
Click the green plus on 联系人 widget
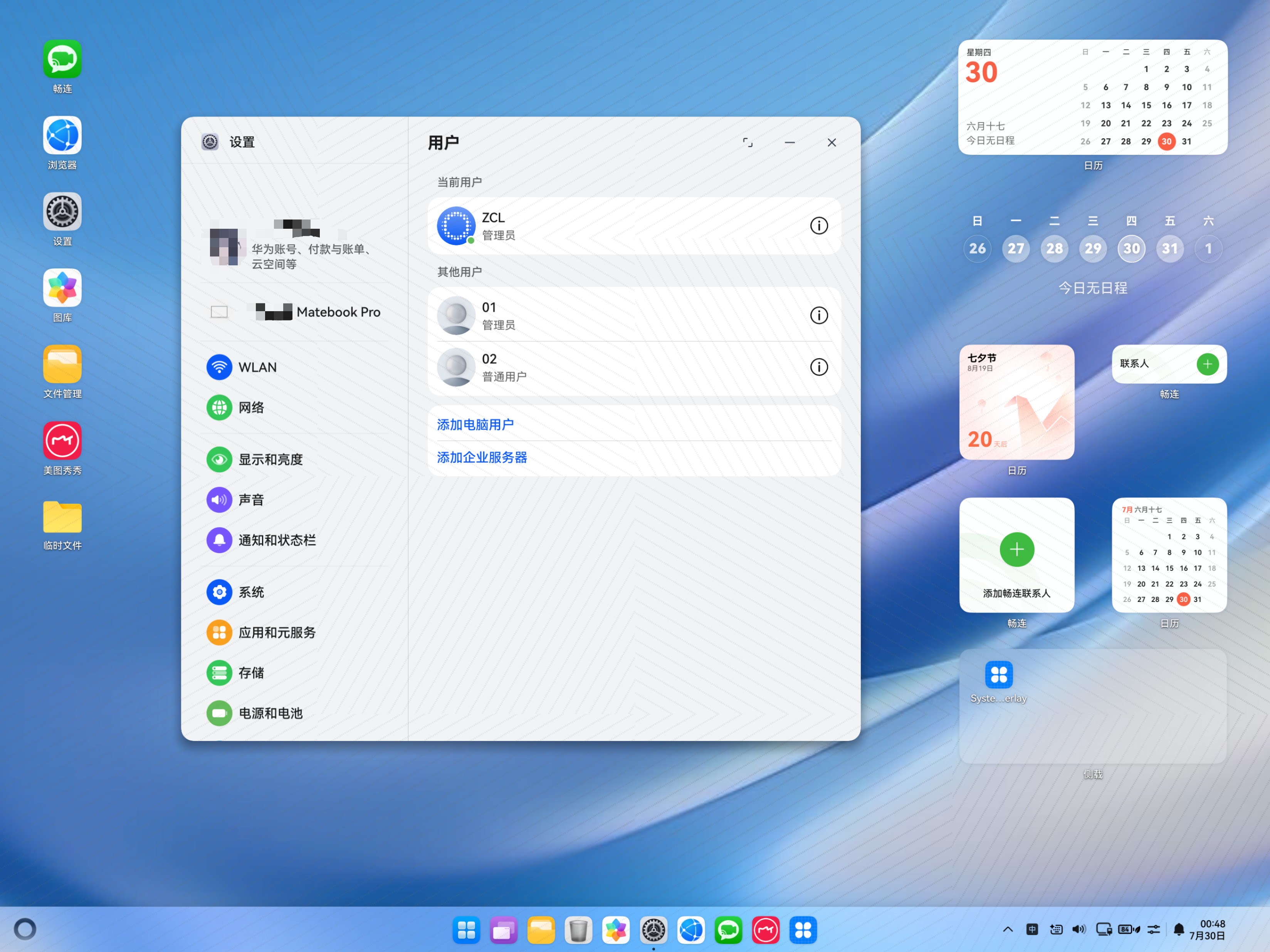[x=1208, y=364]
